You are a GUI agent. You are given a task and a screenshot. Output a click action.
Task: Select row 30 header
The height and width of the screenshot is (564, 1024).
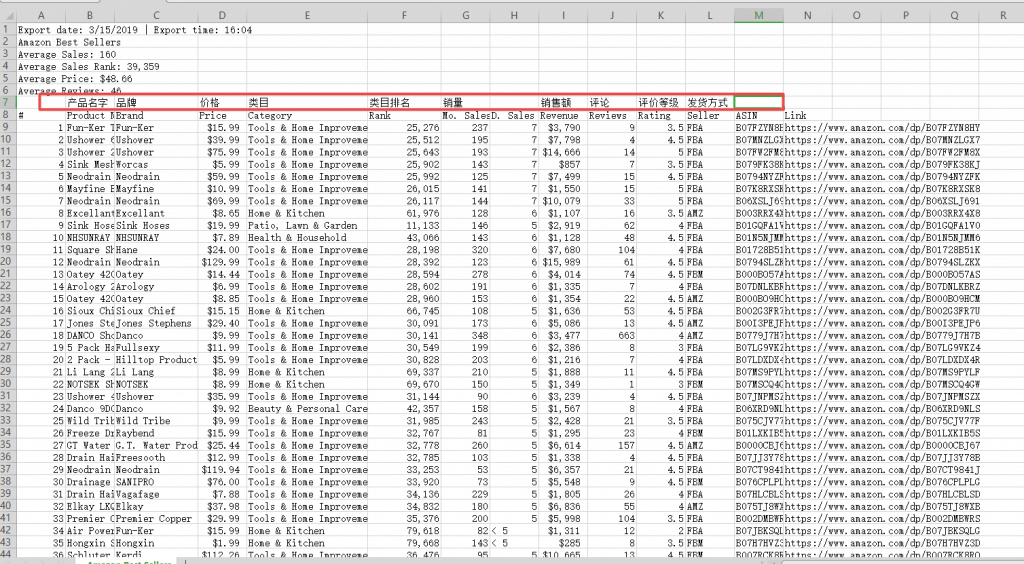point(7,384)
